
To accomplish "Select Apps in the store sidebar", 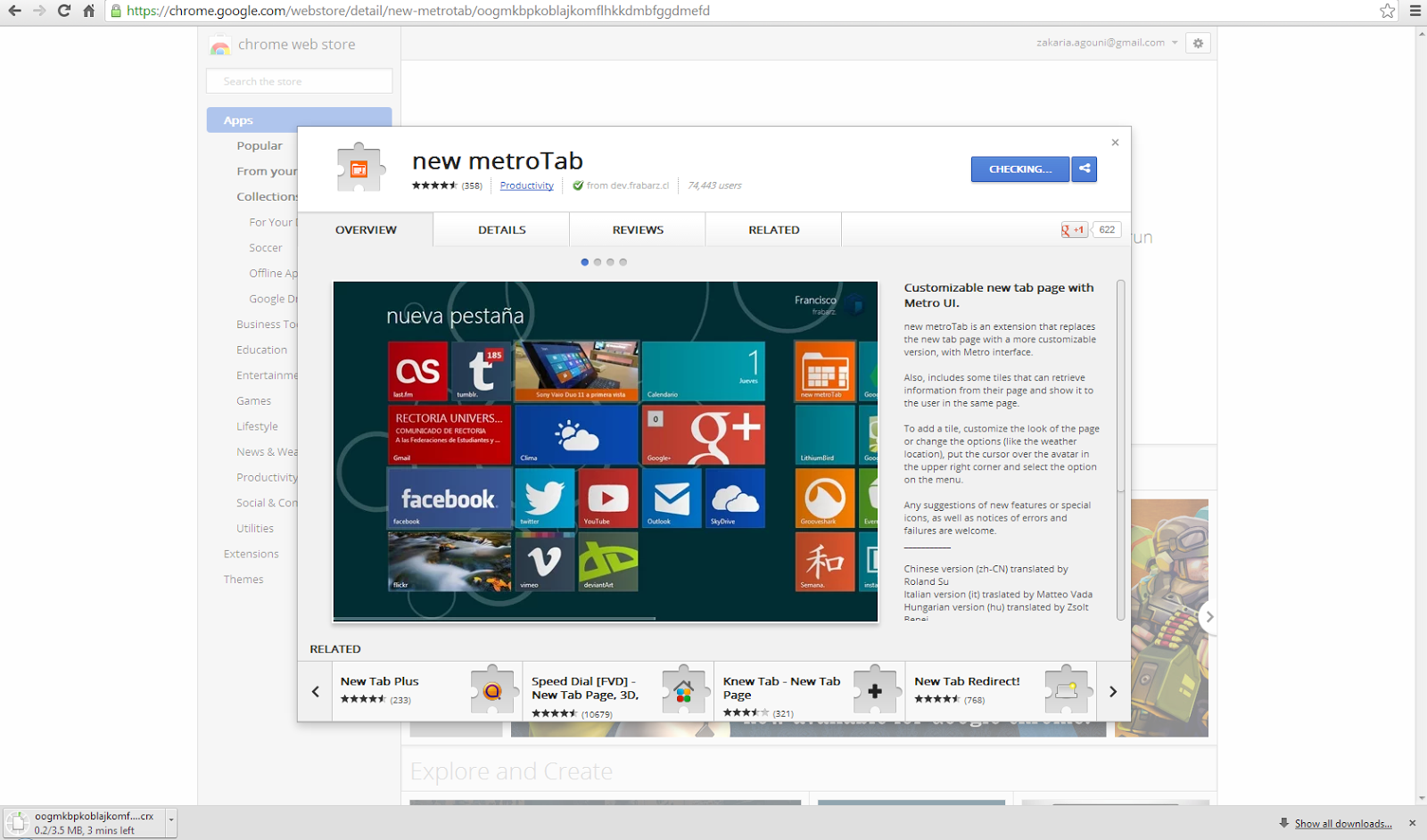I will (299, 120).
